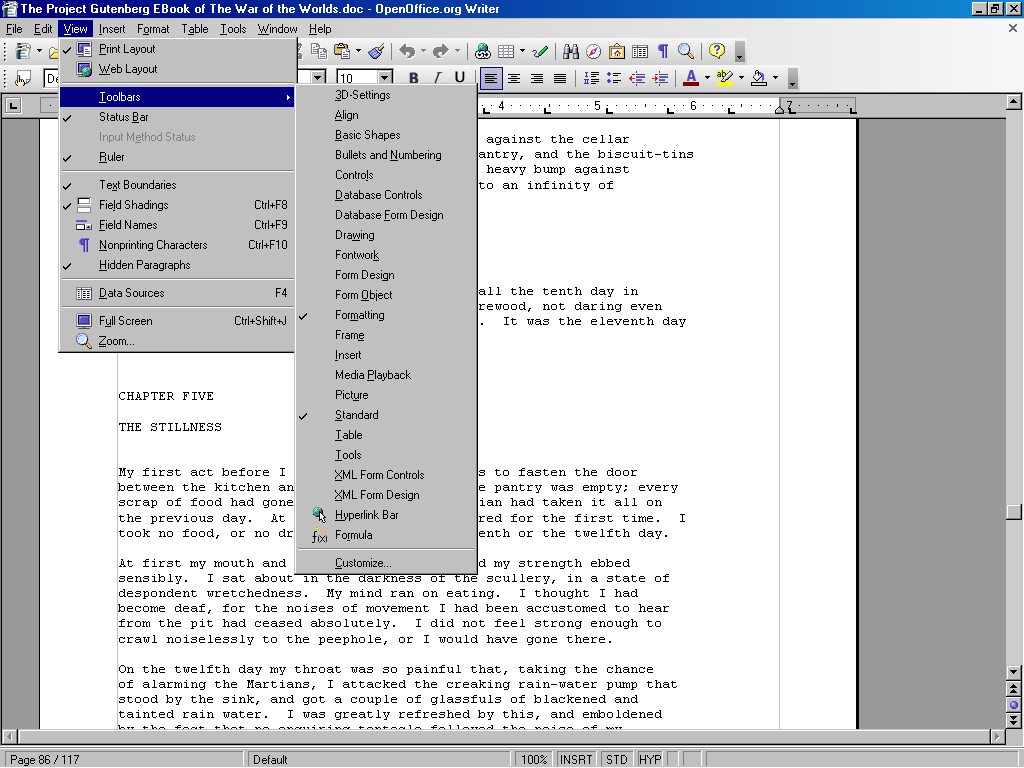Click the Format Paintbrush icon
The height and width of the screenshot is (768, 1024).
376,51
